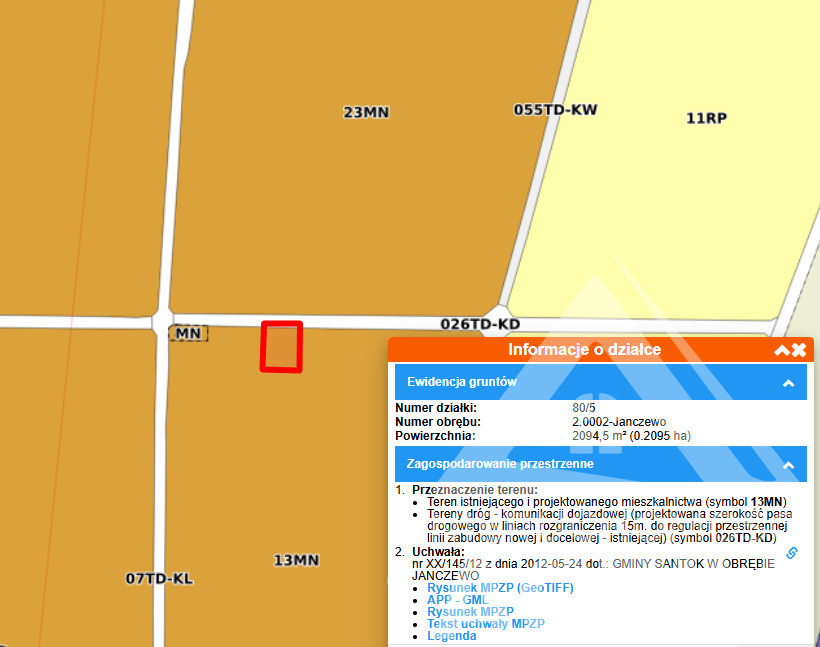Click the Ewidencja gruntów header title
The height and width of the screenshot is (647, 820).
click(x=462, y=382)
